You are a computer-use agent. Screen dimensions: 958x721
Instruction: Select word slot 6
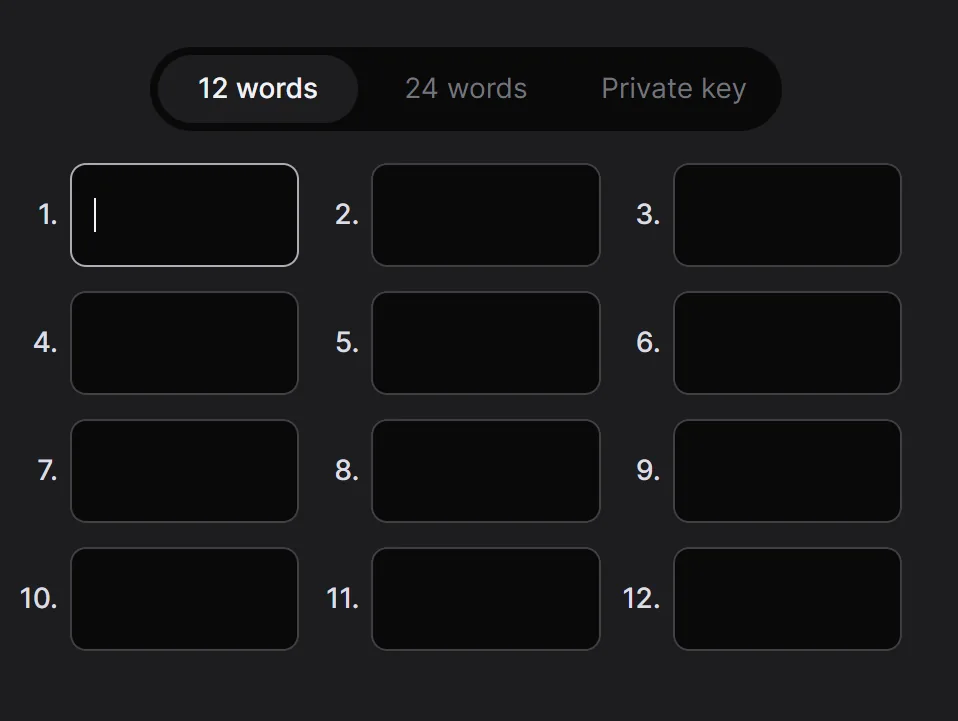(787, 343)
